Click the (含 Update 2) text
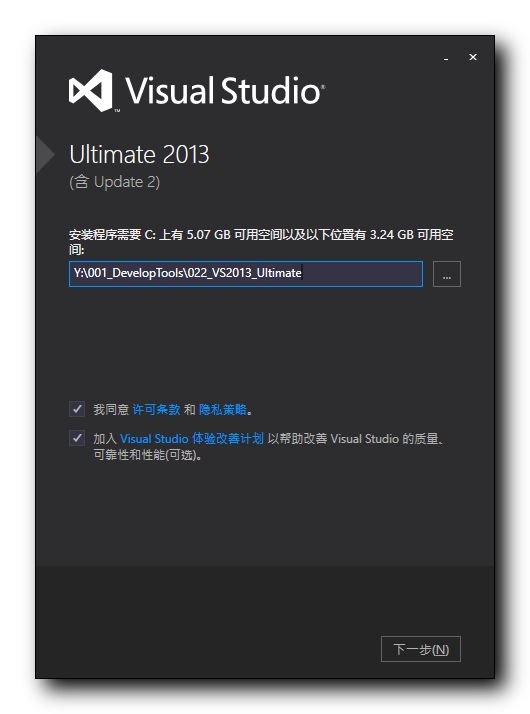The width and height of the screenshot is (530, 714). pyautogui.click(x=114, y=182)
